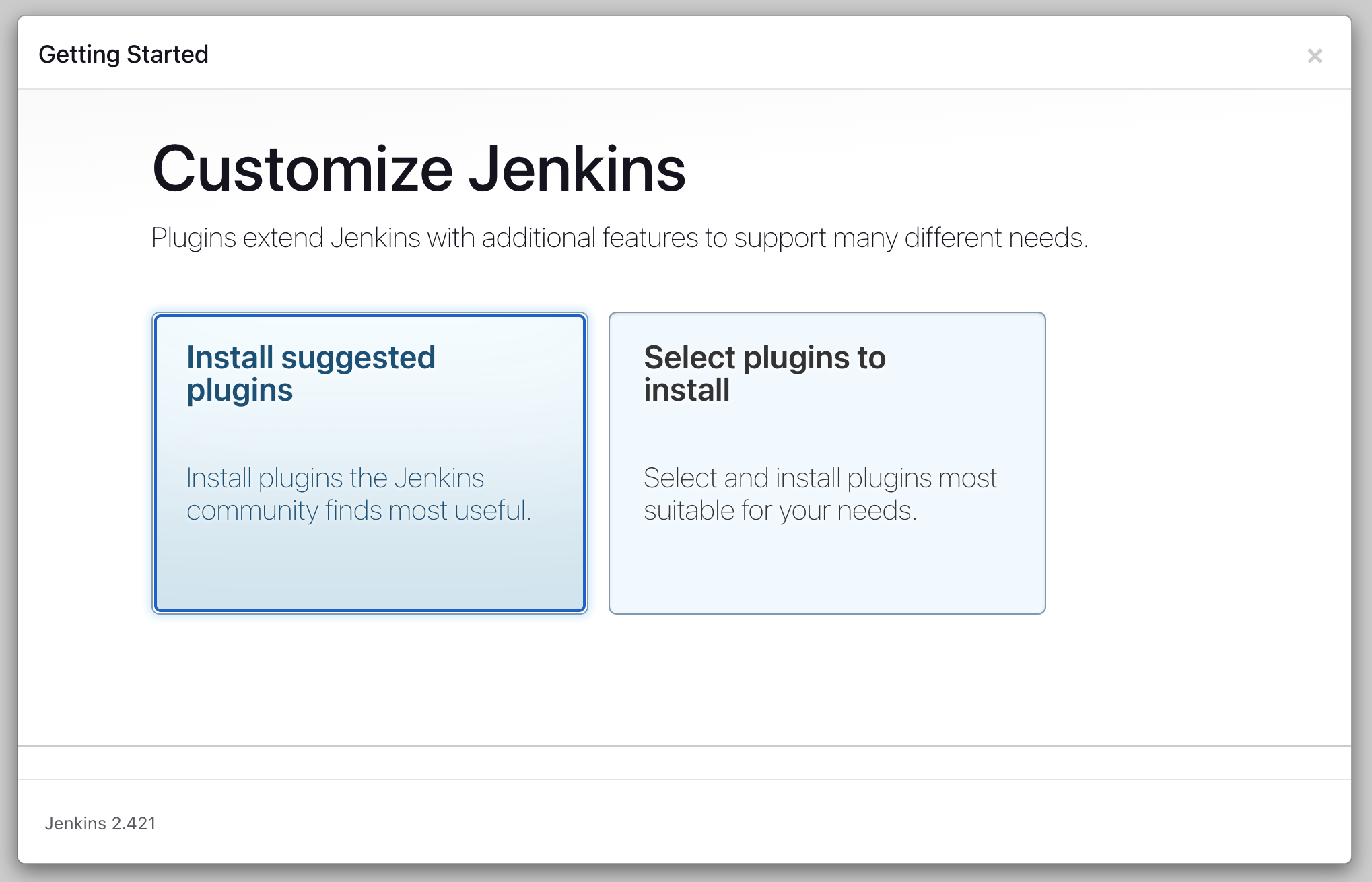Click 'suitable for your needs' text line

pyautogui.click(x=780, y=511)
